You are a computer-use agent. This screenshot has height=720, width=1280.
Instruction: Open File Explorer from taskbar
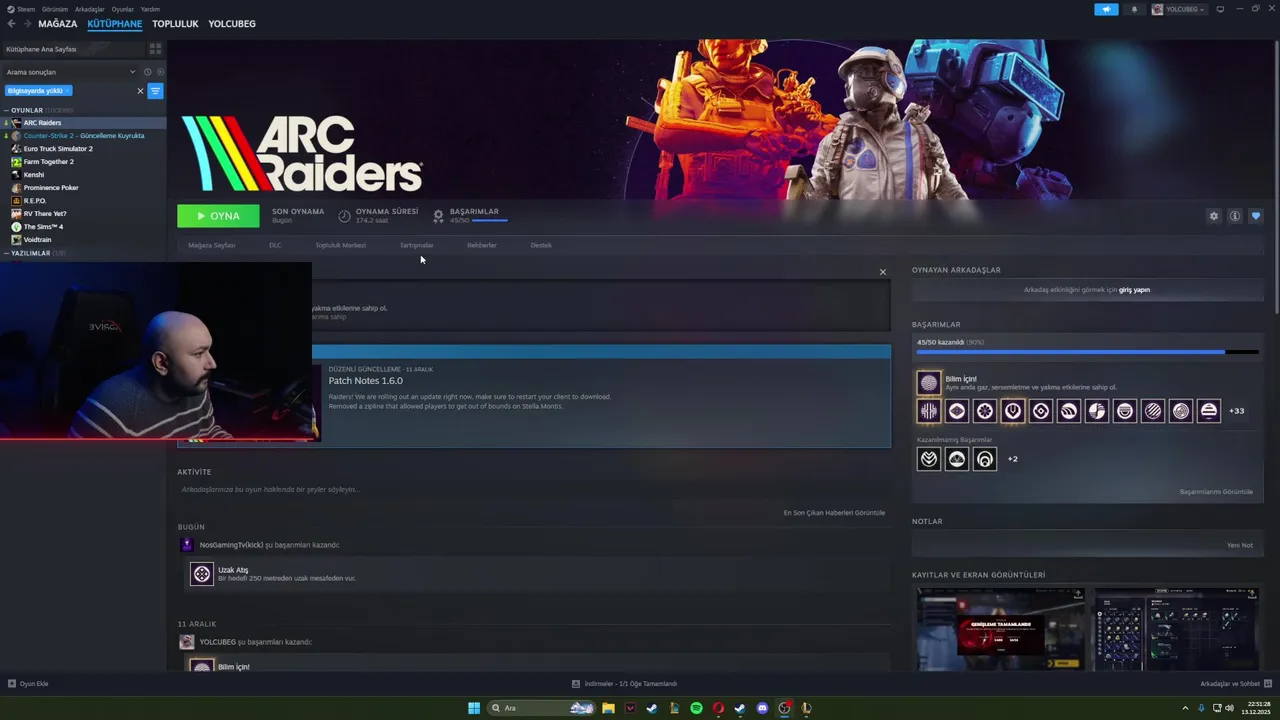click(608, 708)
